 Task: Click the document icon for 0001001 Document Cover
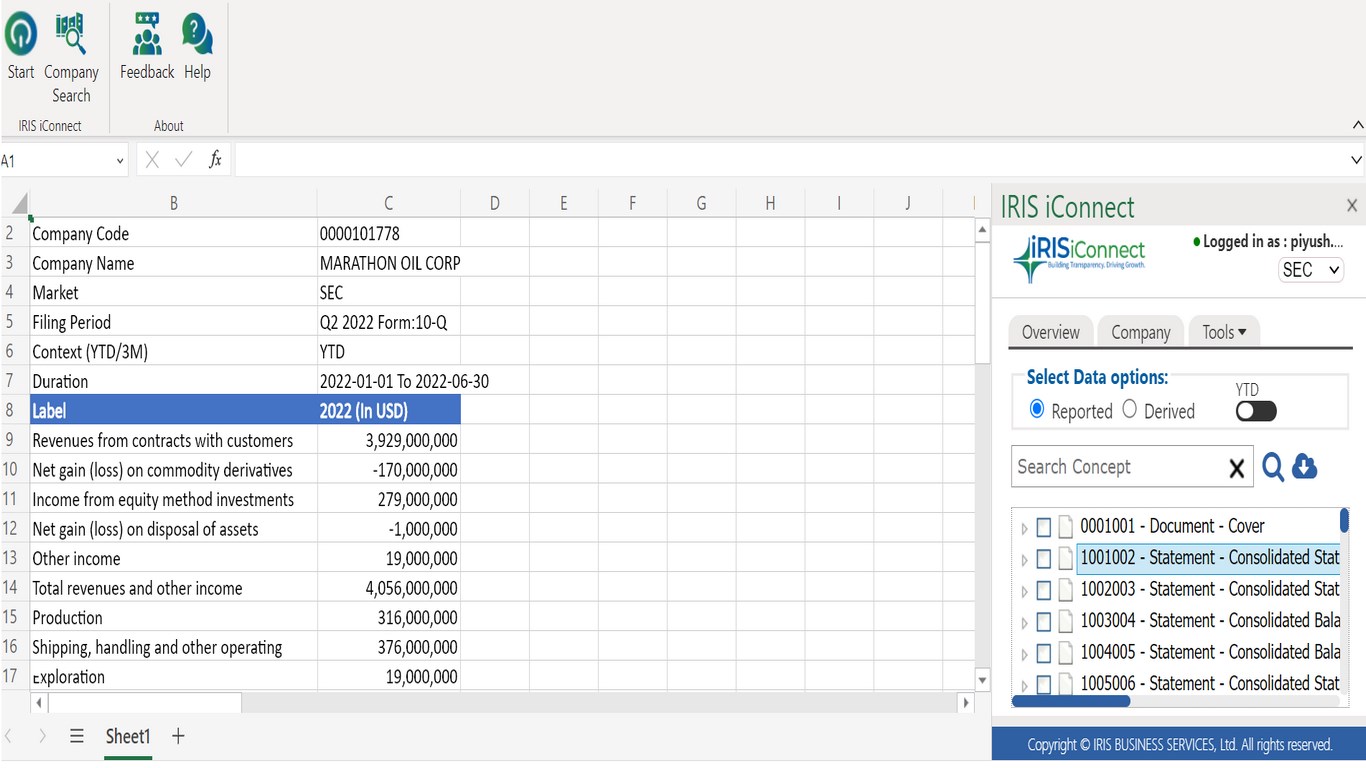tap(1066, 527)
